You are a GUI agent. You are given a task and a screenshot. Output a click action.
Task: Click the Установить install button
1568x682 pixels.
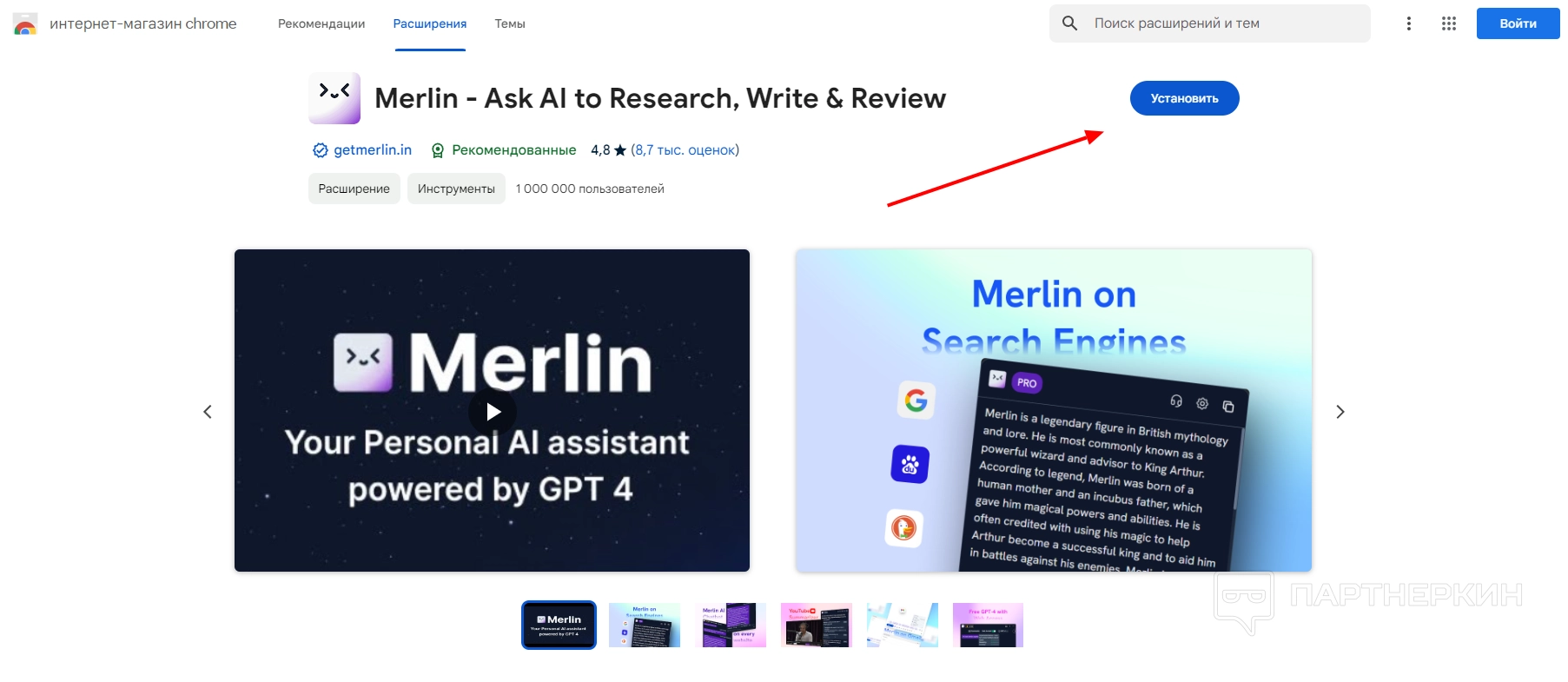[x=1184, y=98]
